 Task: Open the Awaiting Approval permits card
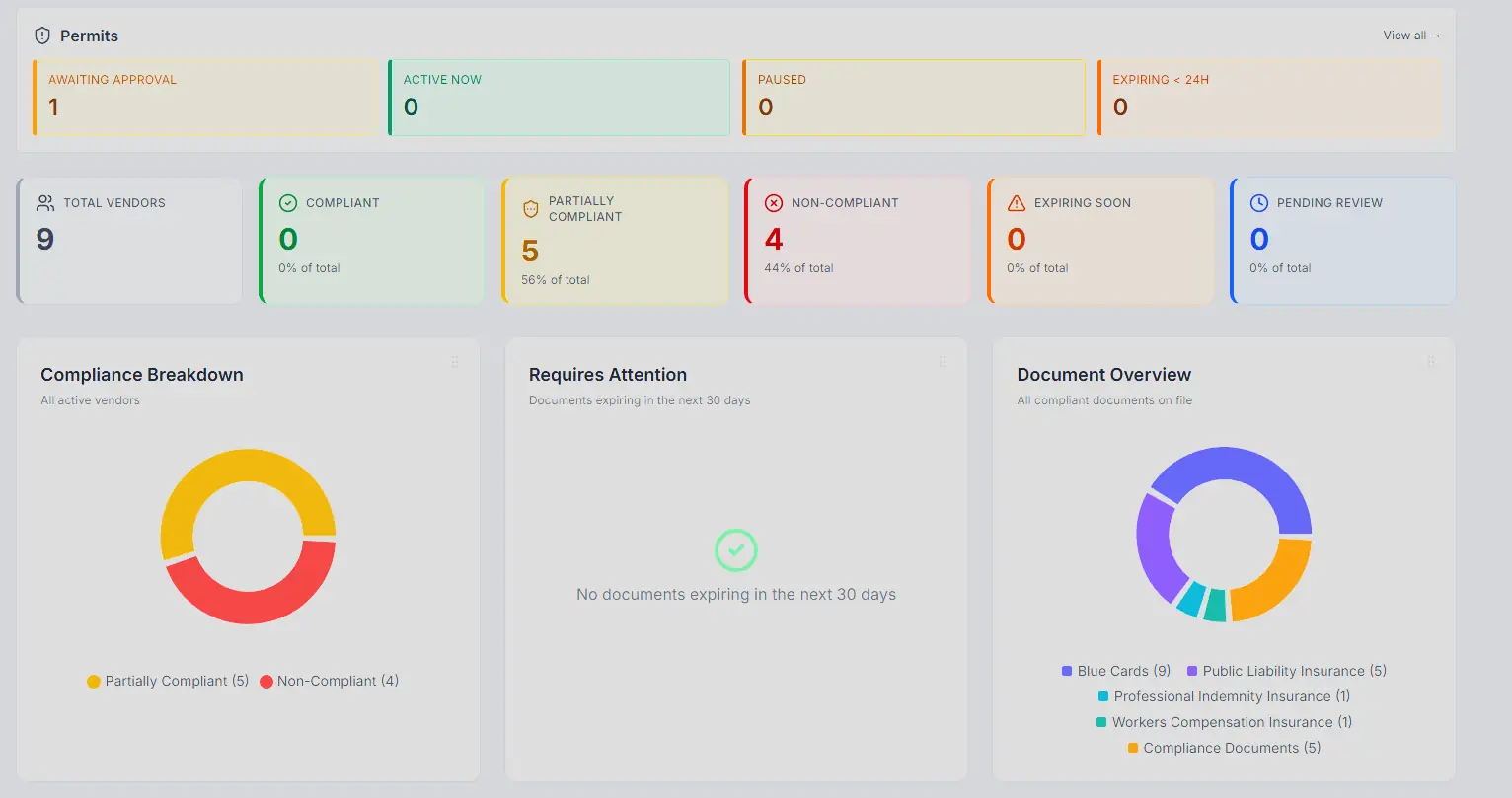pos(205,98)
